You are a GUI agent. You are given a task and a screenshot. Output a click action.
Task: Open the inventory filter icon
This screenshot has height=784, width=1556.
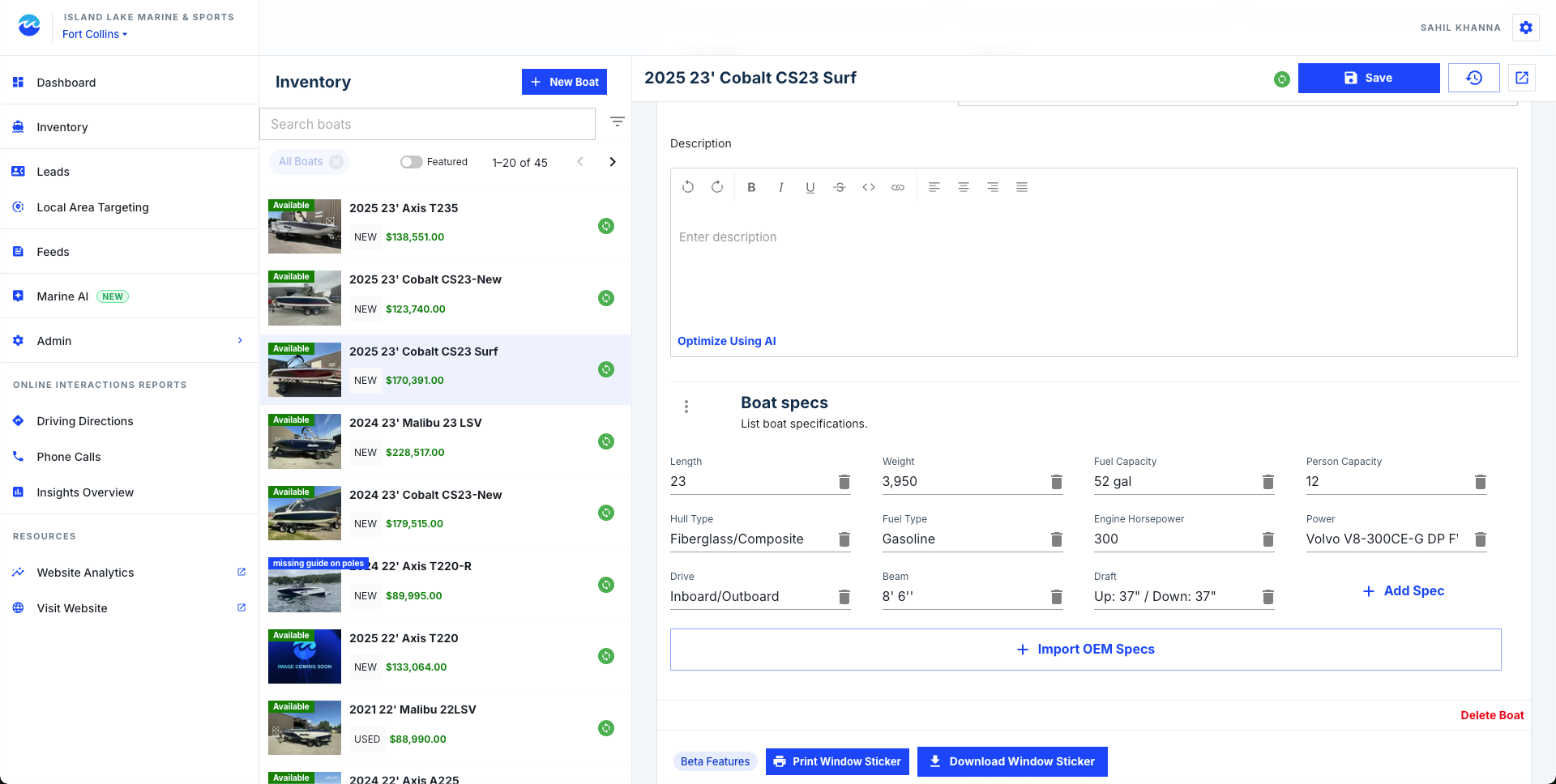tap(618, 121)
